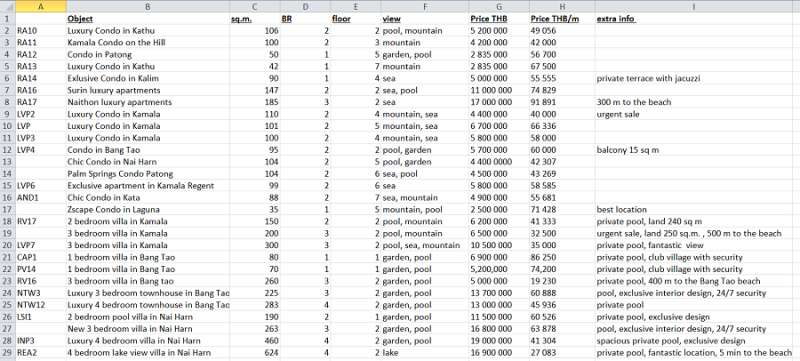Click 'balcony 15 sq m' cell

694,150
